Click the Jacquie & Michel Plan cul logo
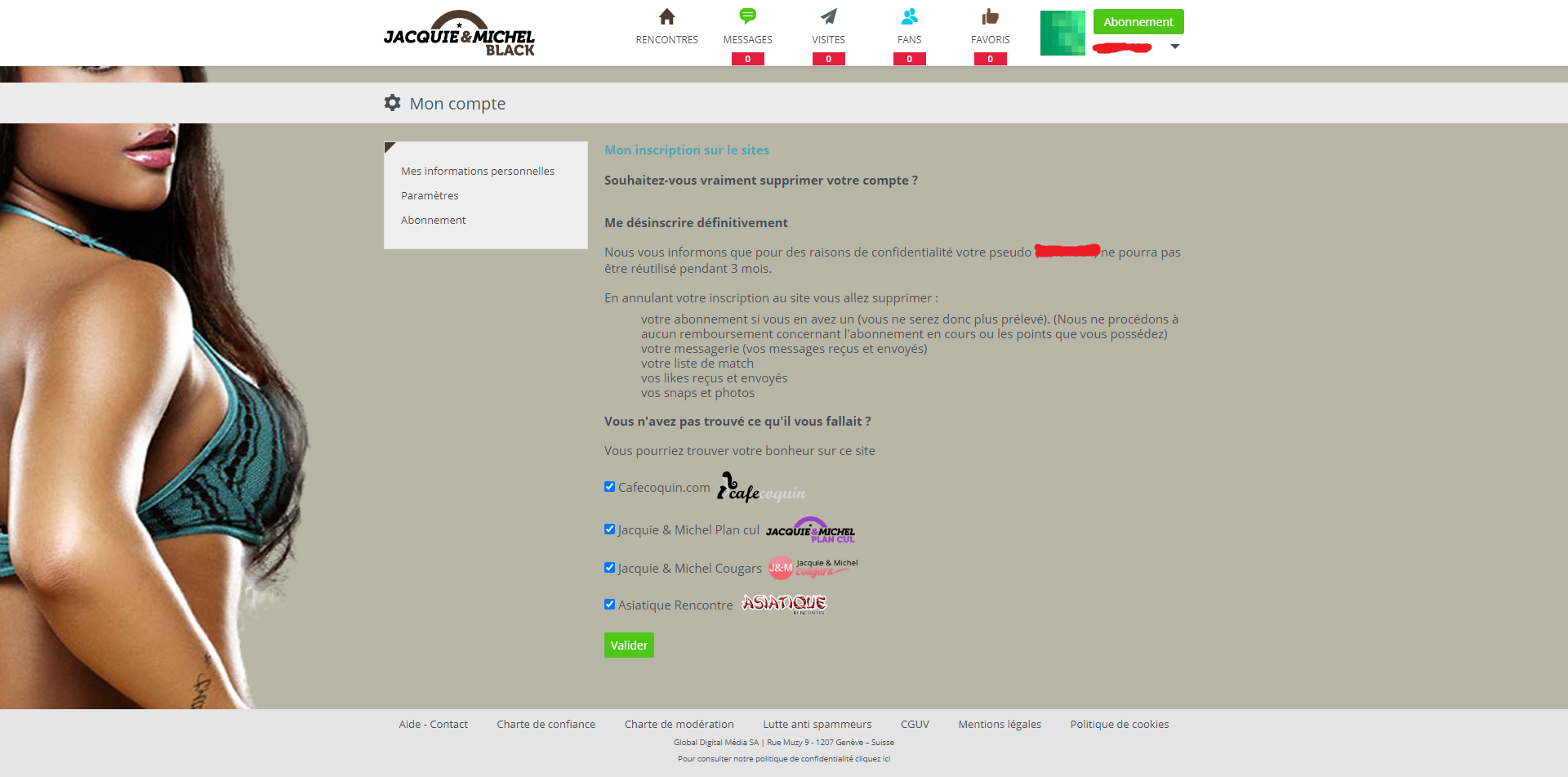The height and width of the screenshot is (777, 1568). click(x=810, y=530)
